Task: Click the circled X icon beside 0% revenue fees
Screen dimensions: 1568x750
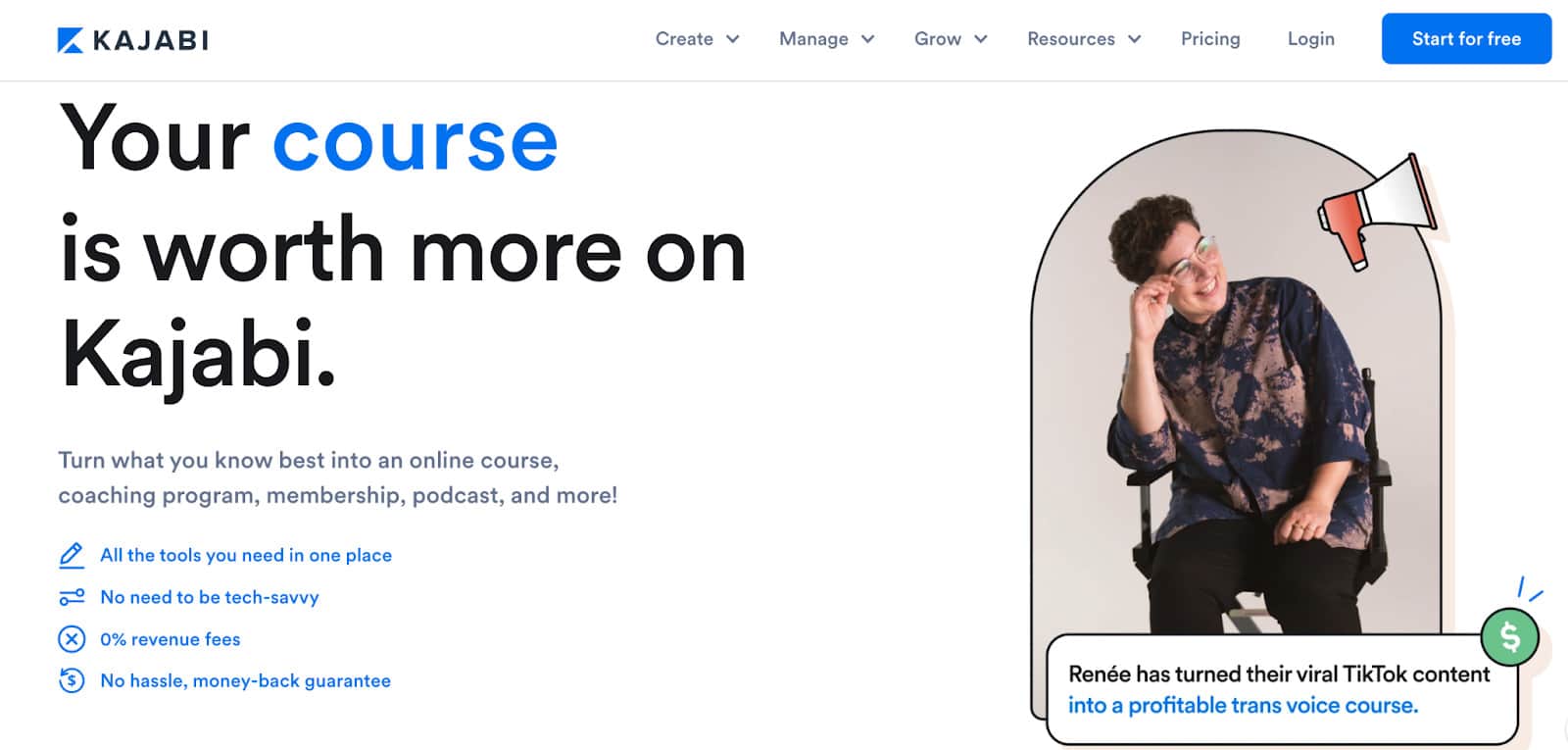Action: pyautogui.click(x=72, y=639)
